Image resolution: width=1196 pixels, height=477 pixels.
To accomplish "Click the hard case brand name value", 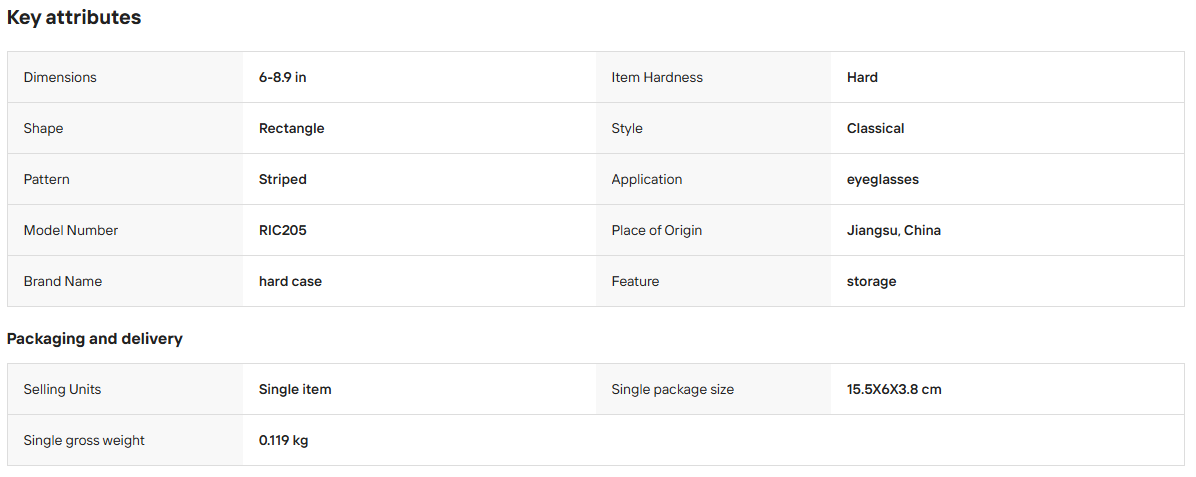I will click(291, 282).
